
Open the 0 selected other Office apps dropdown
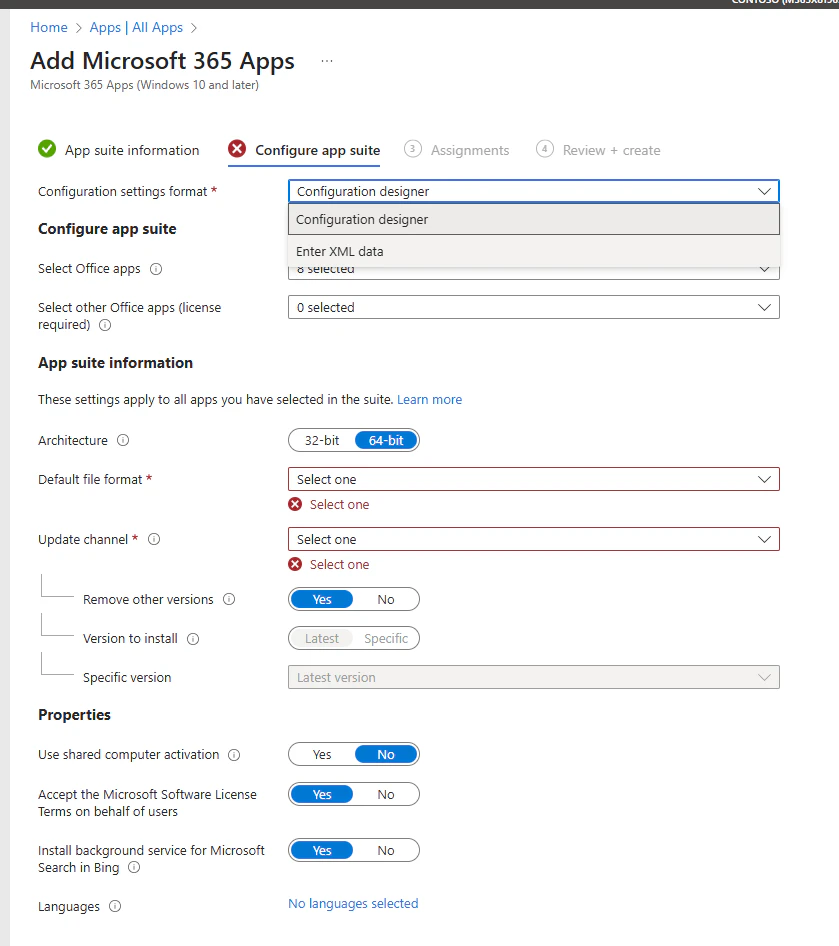(534, 308)
